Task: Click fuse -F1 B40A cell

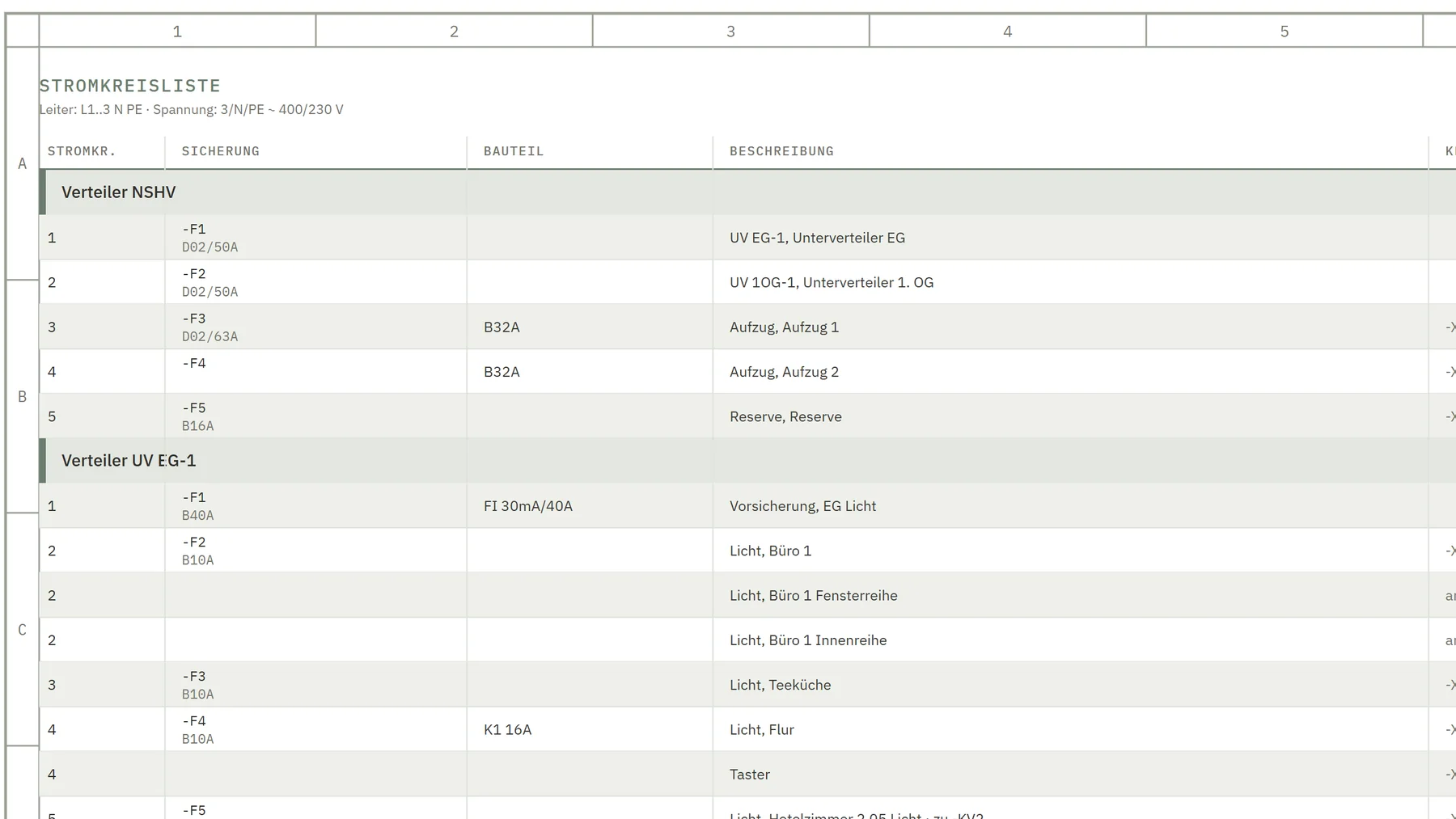Action: point(315,506)
